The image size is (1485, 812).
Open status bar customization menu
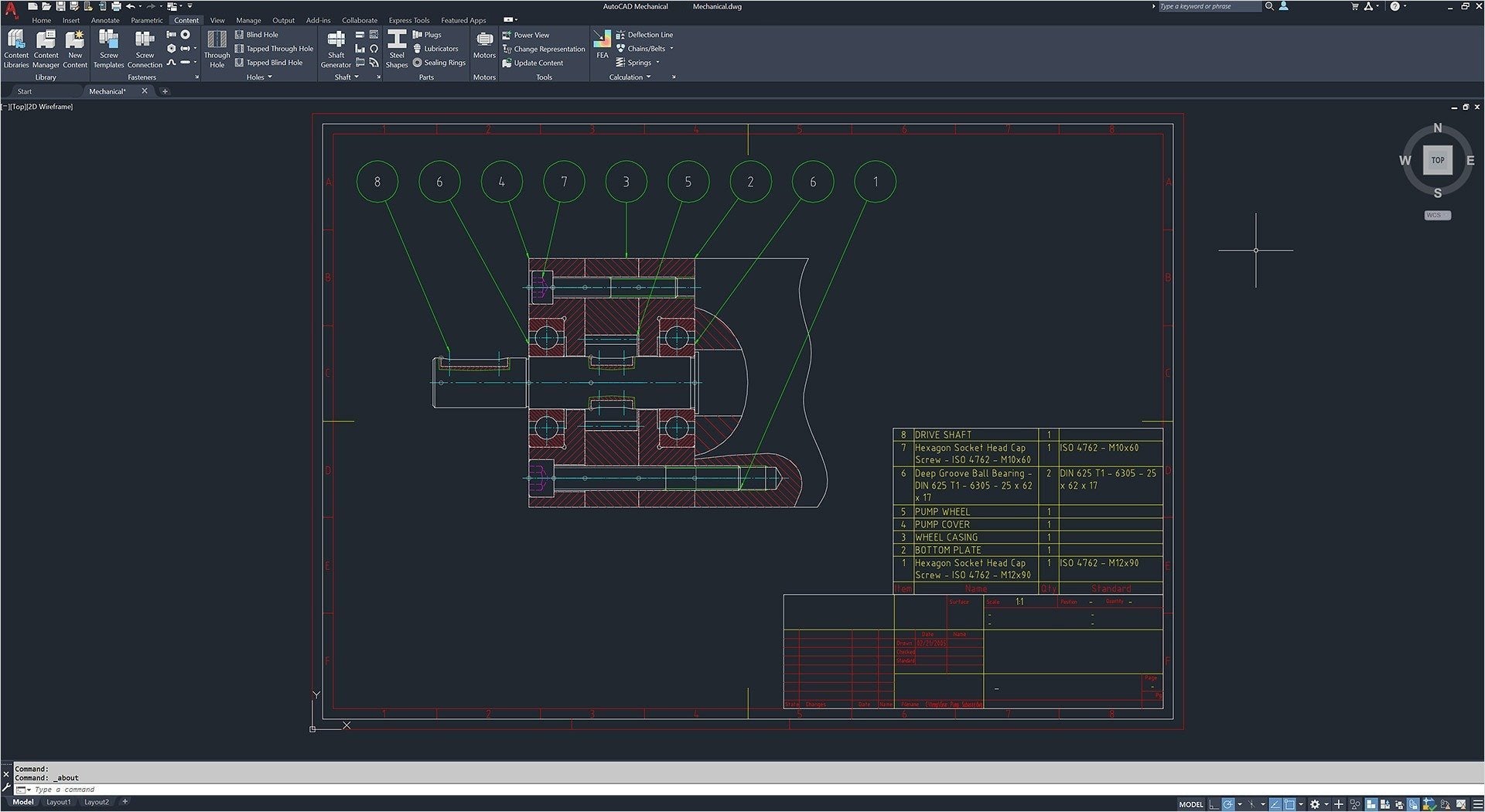click(x=1478, y=804)
